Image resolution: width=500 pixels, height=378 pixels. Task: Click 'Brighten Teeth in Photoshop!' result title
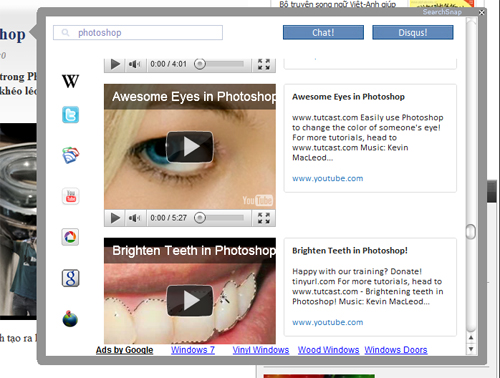pos(350,251)
